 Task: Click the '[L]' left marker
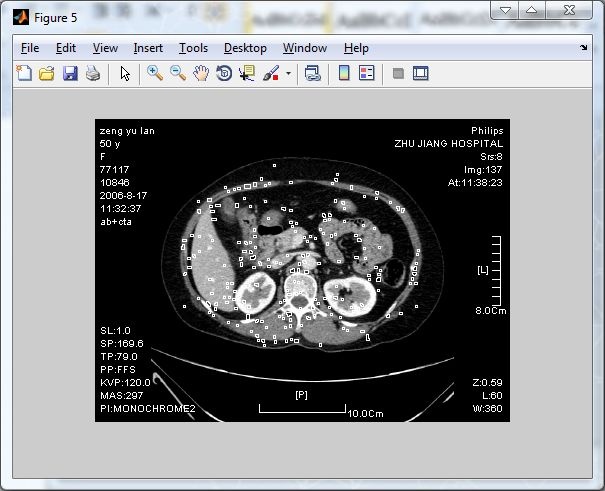[483, 270]
